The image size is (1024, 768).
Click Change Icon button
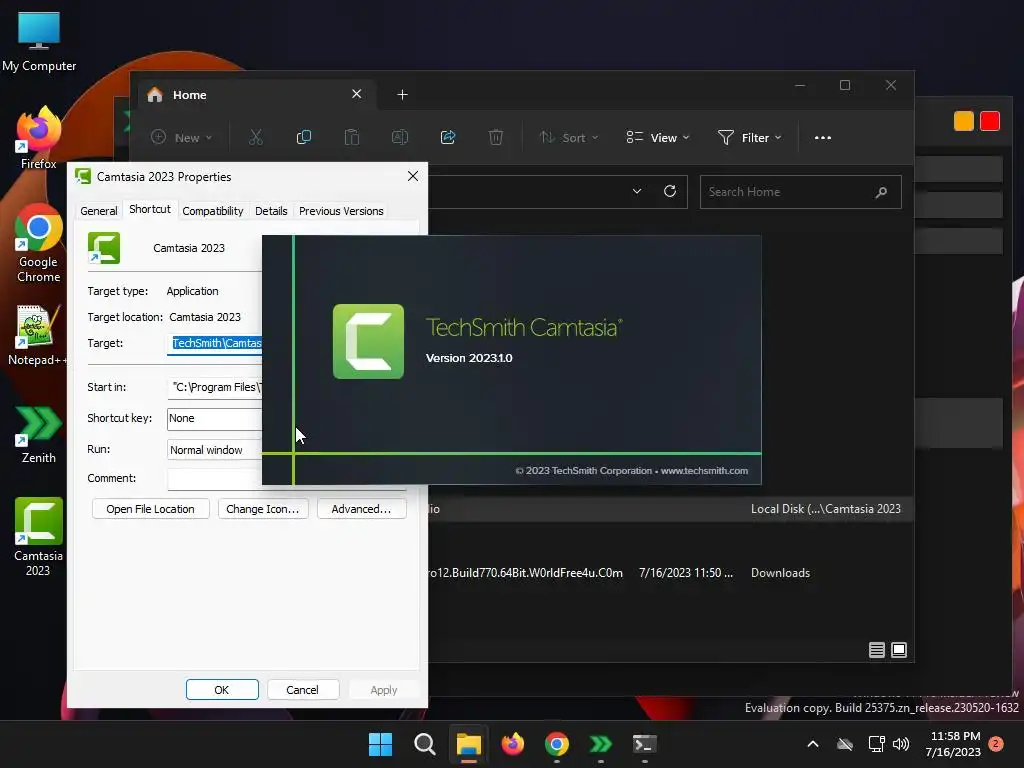point(263,509)
